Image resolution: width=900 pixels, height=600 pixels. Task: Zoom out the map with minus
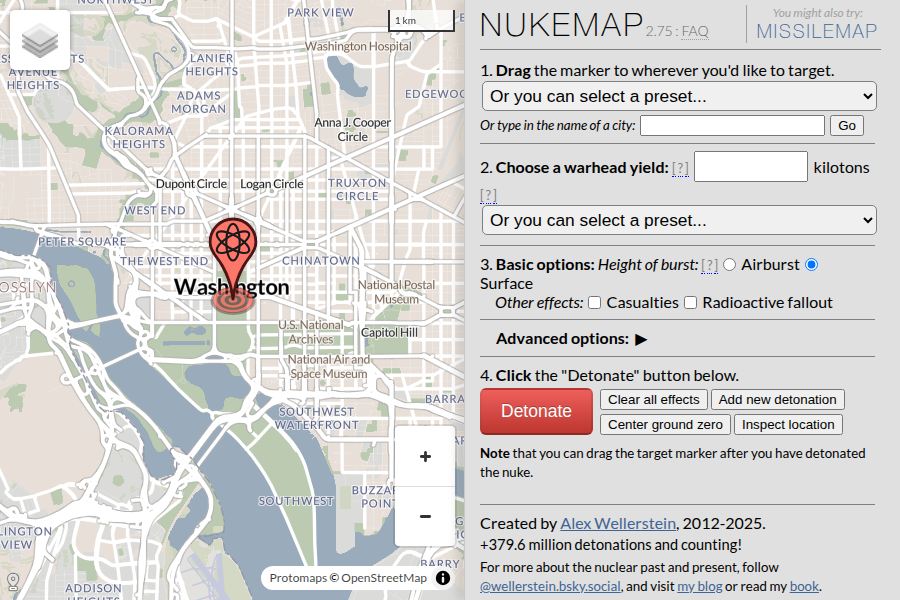click(425, 516)
